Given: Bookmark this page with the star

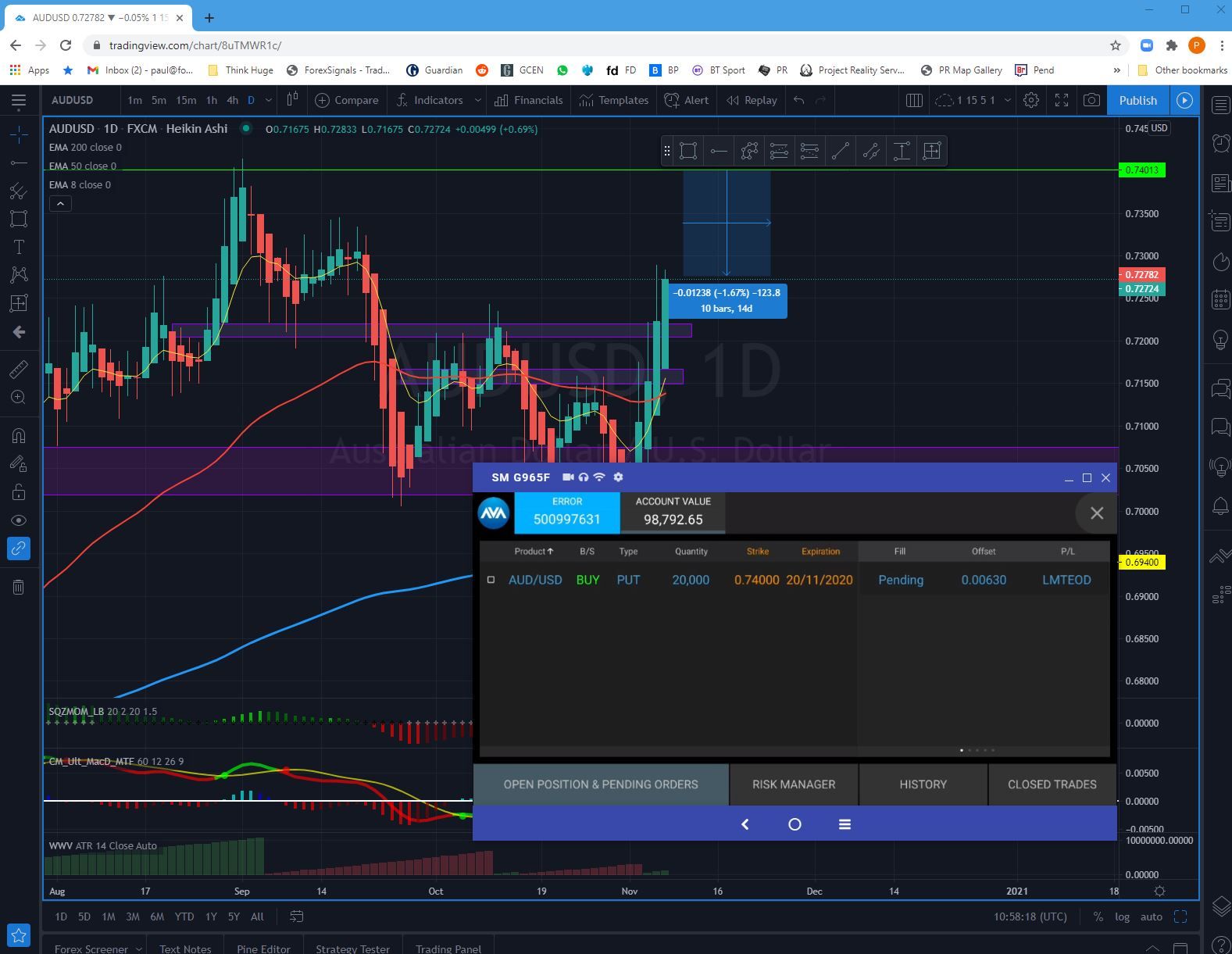Looking at the screenshot, I should (x=1116, y=45).
